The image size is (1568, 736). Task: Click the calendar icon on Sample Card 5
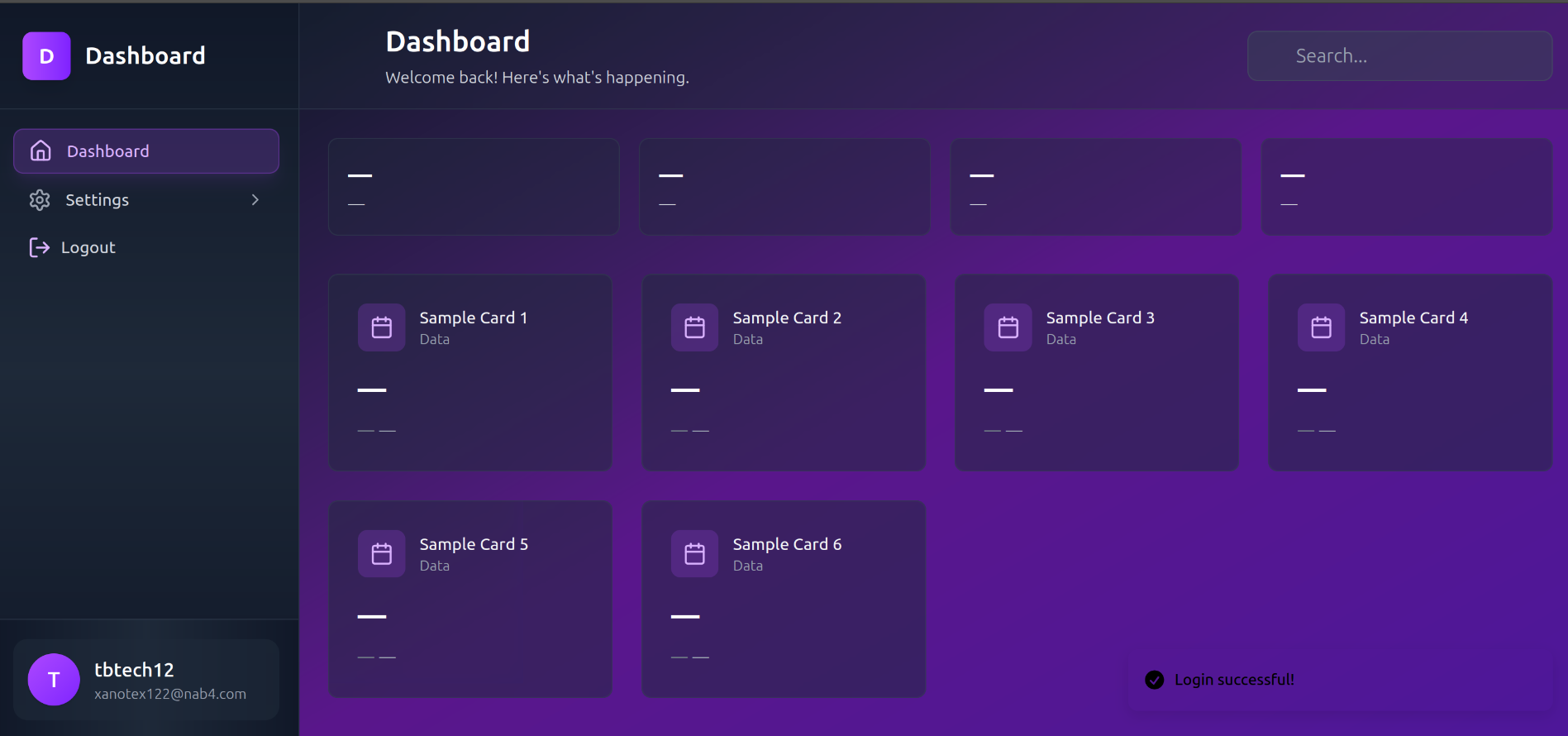(x=382, y=554)
